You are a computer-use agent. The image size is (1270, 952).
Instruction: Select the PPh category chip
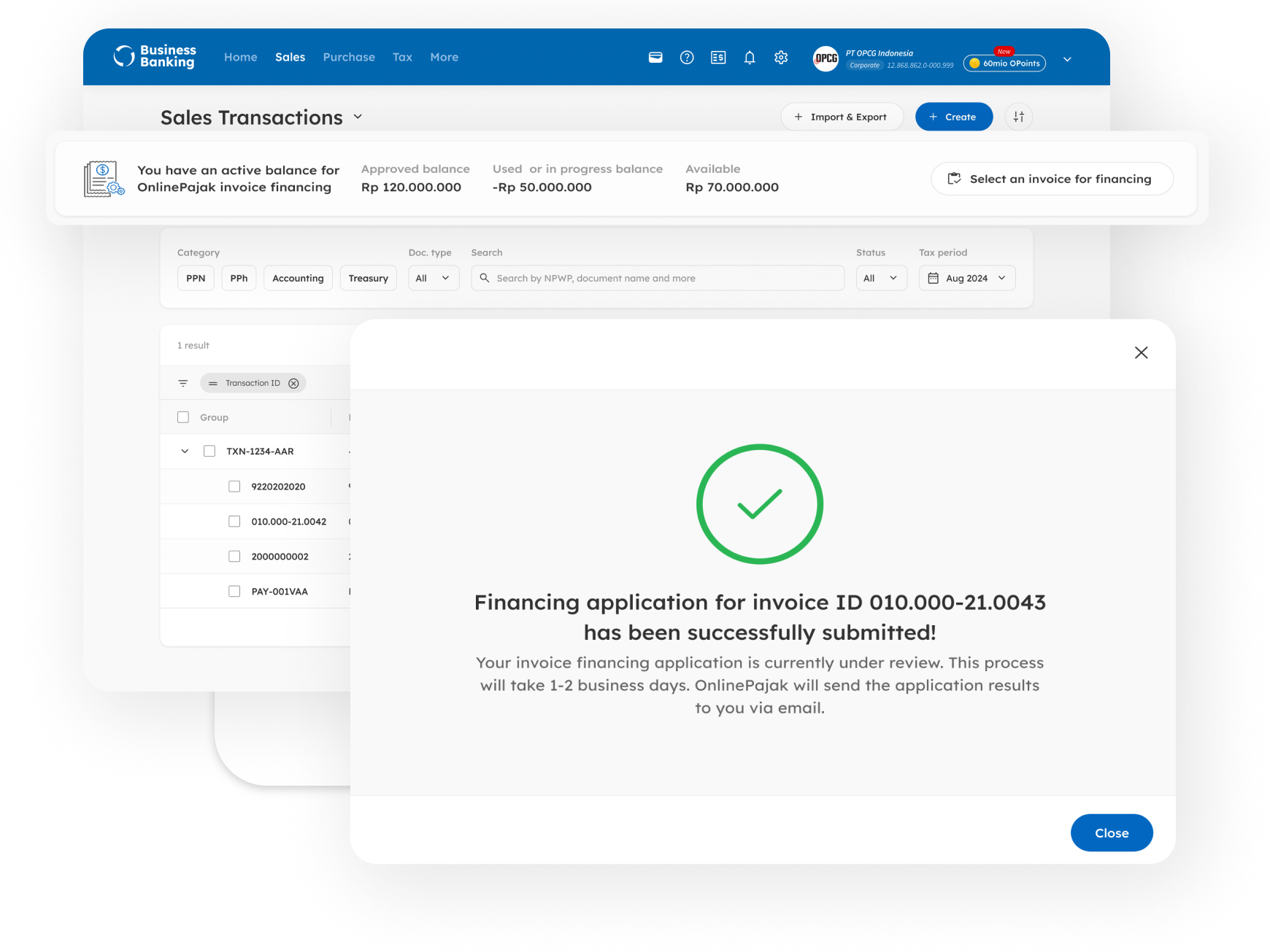(x=239, y=278)
